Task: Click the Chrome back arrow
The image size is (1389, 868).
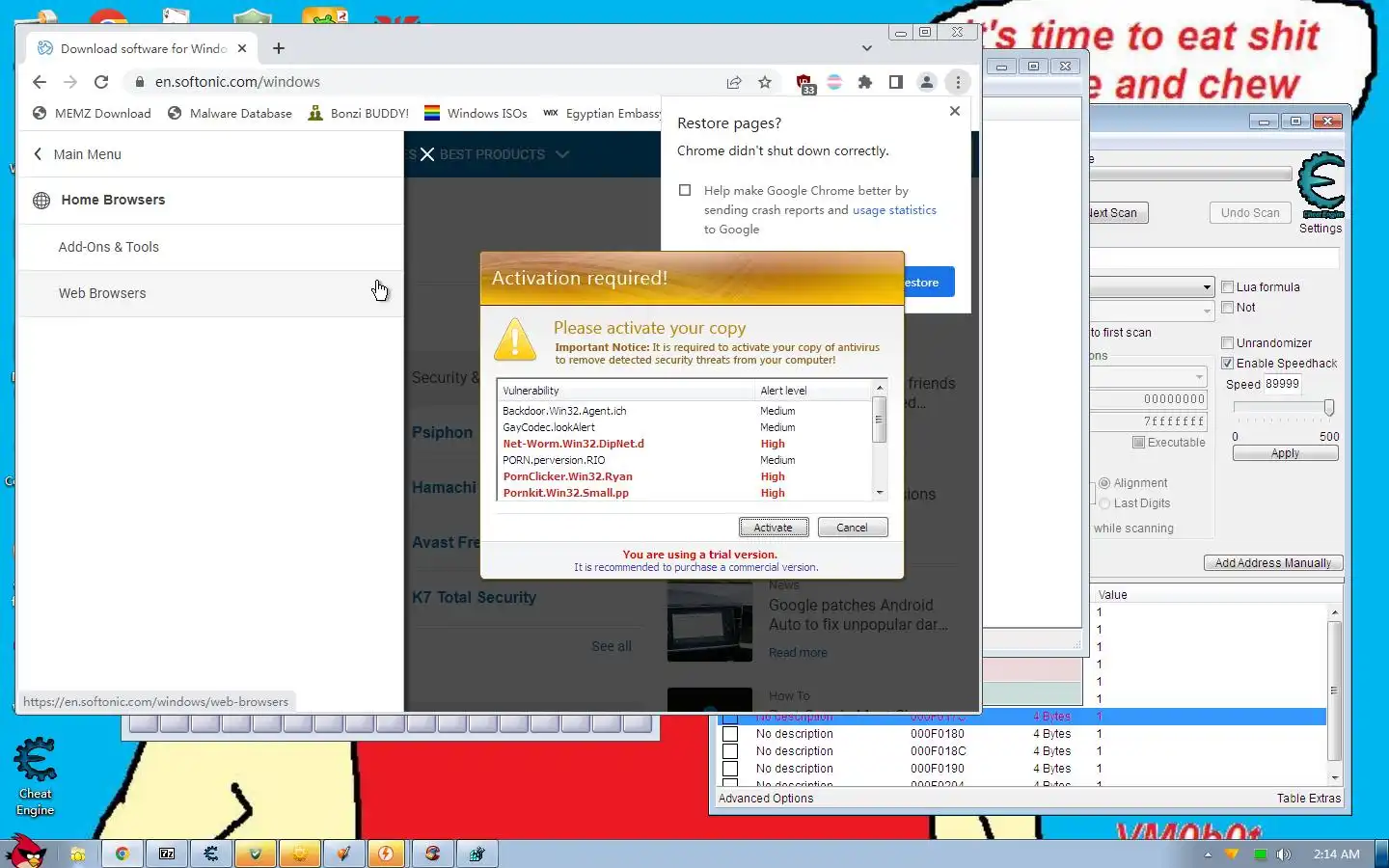Action: pos(39,82)
